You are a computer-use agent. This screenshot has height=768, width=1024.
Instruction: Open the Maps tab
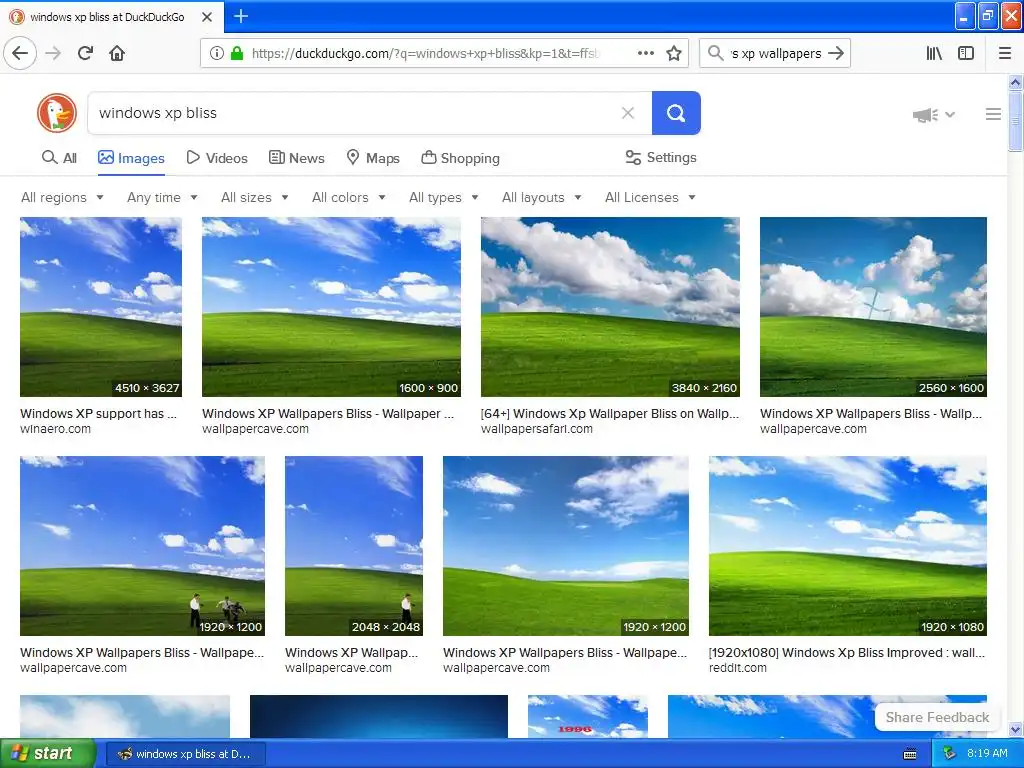373,158
